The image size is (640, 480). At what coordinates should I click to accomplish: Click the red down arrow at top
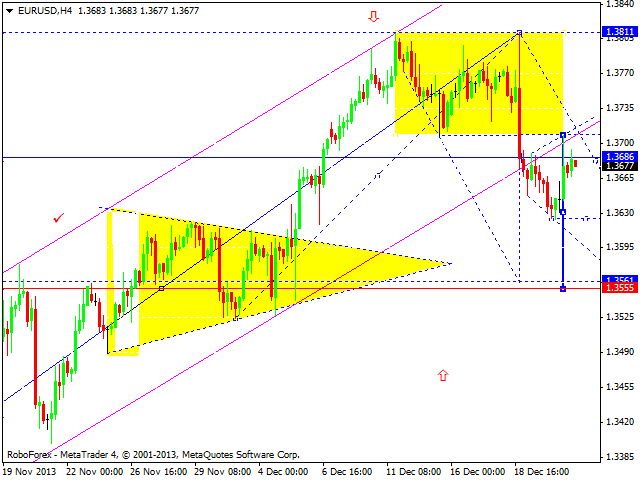click(373, 17)
